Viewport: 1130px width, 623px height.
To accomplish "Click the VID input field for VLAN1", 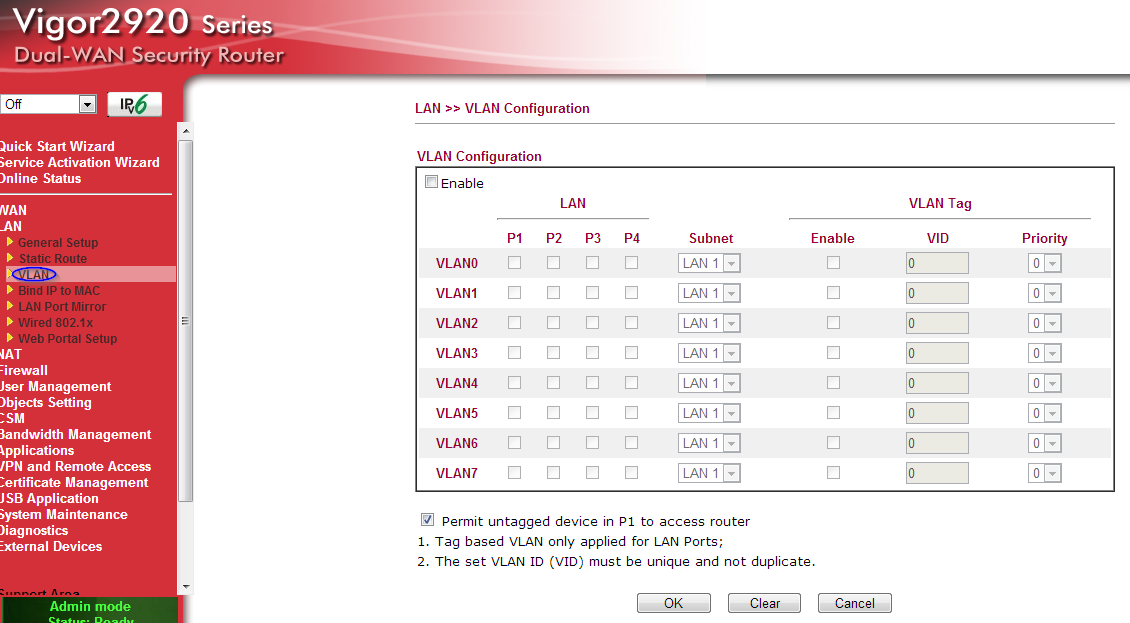I will pos(937,294).
